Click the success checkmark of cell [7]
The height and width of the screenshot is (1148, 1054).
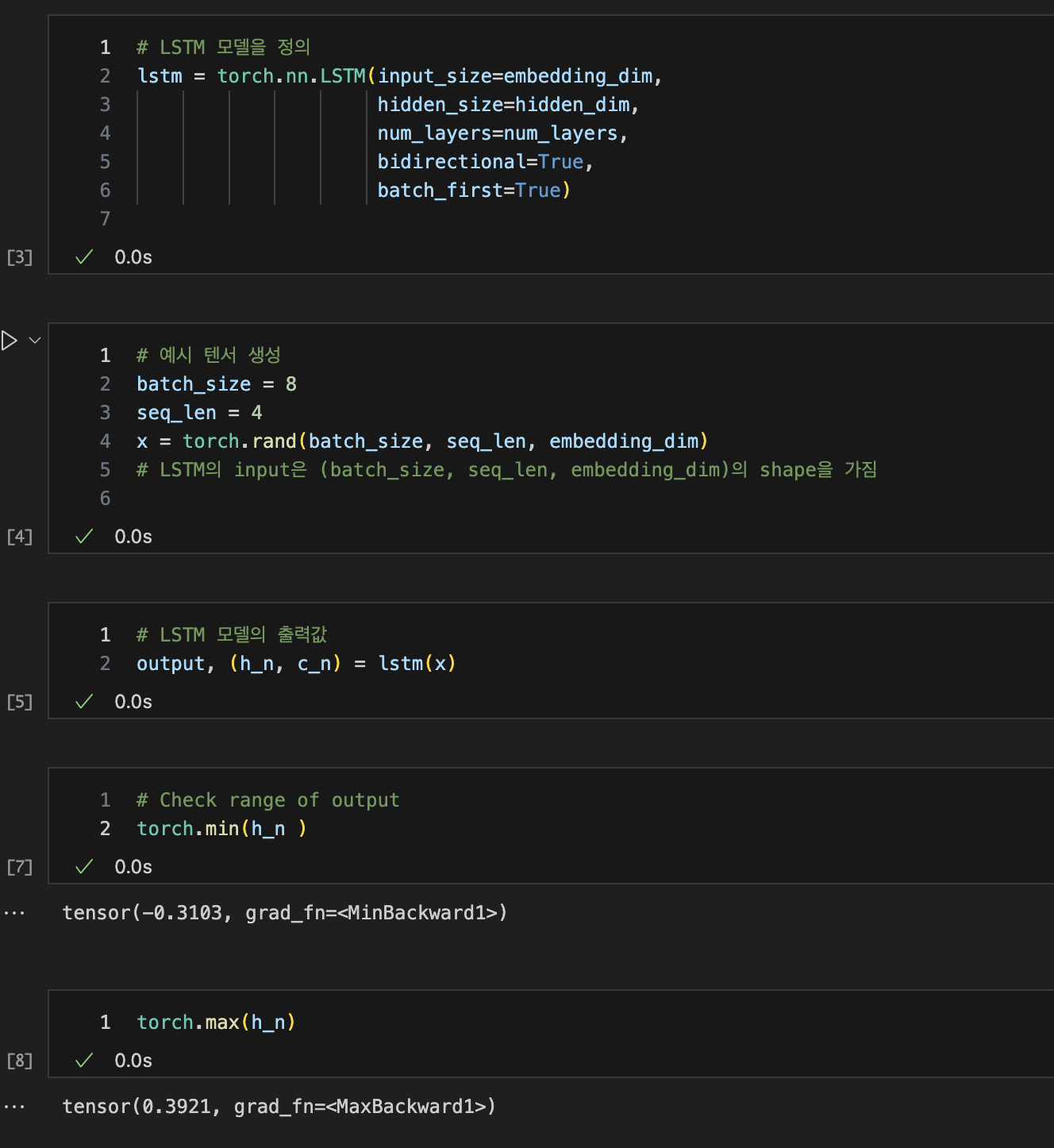[x=84, y=867]
